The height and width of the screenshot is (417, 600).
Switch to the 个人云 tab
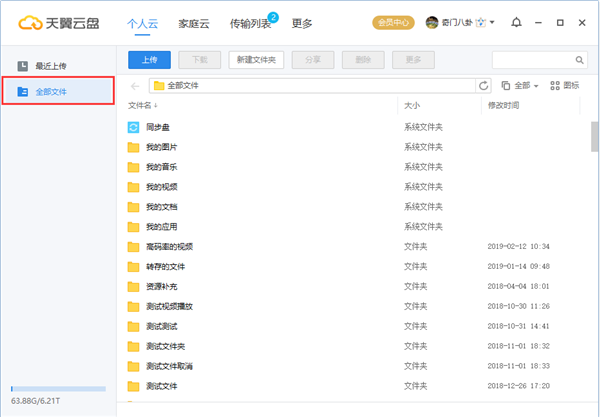(142, 24)
